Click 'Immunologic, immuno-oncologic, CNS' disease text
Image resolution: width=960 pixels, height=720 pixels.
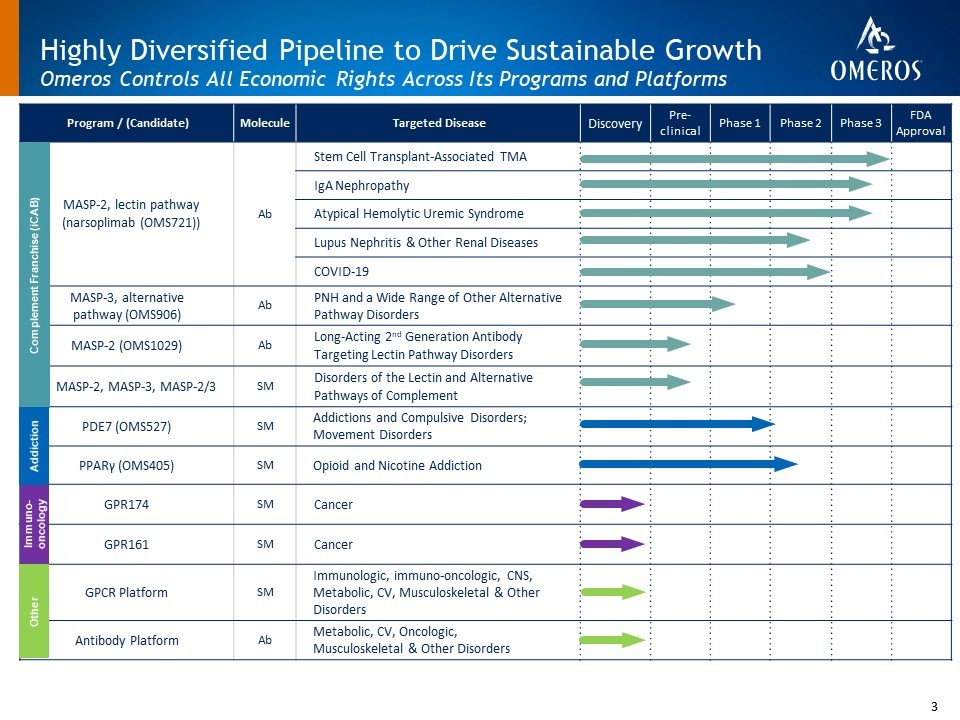click(426, 592)
